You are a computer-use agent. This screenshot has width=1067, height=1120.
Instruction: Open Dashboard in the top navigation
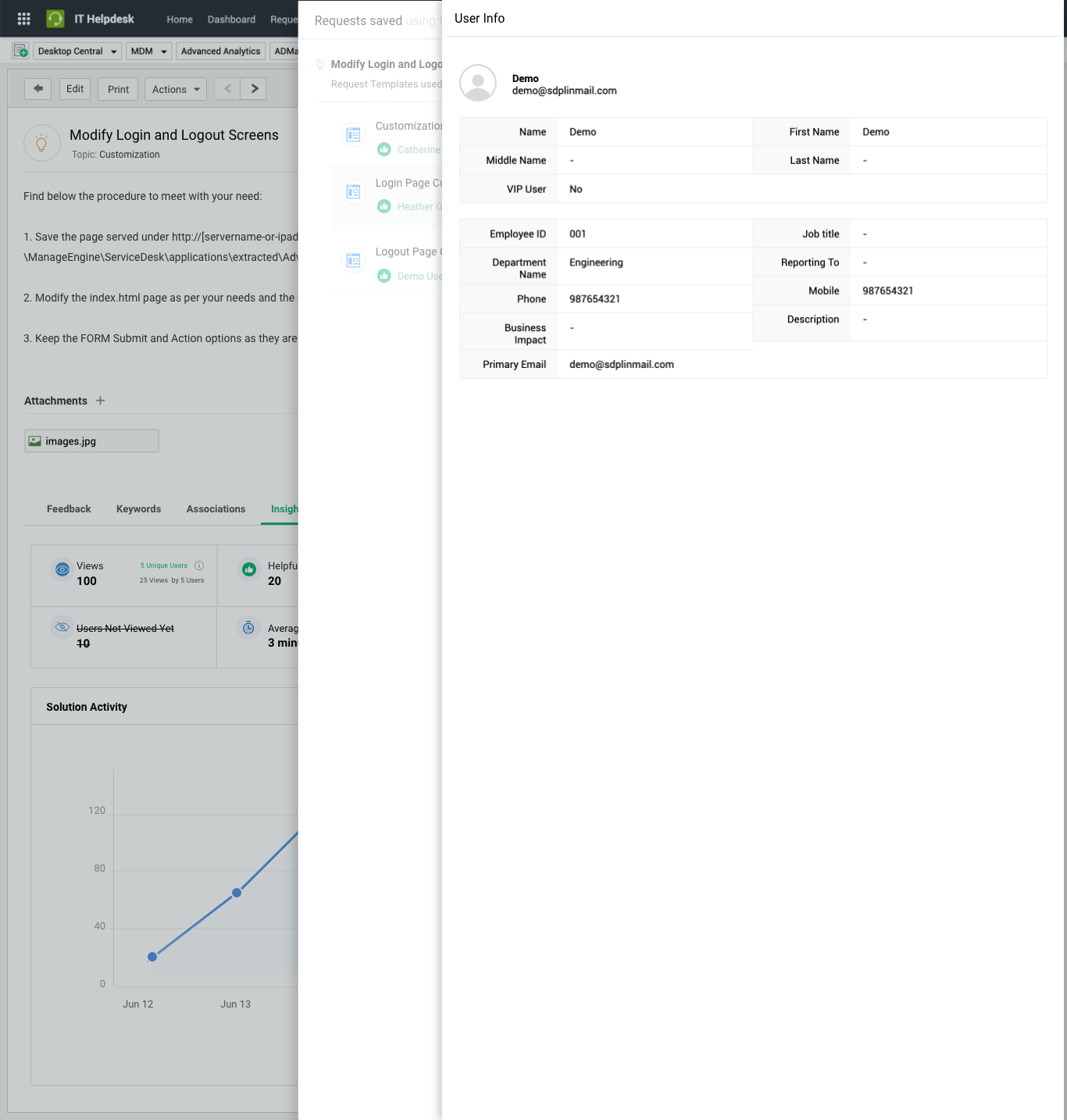(x=231, y=20)
